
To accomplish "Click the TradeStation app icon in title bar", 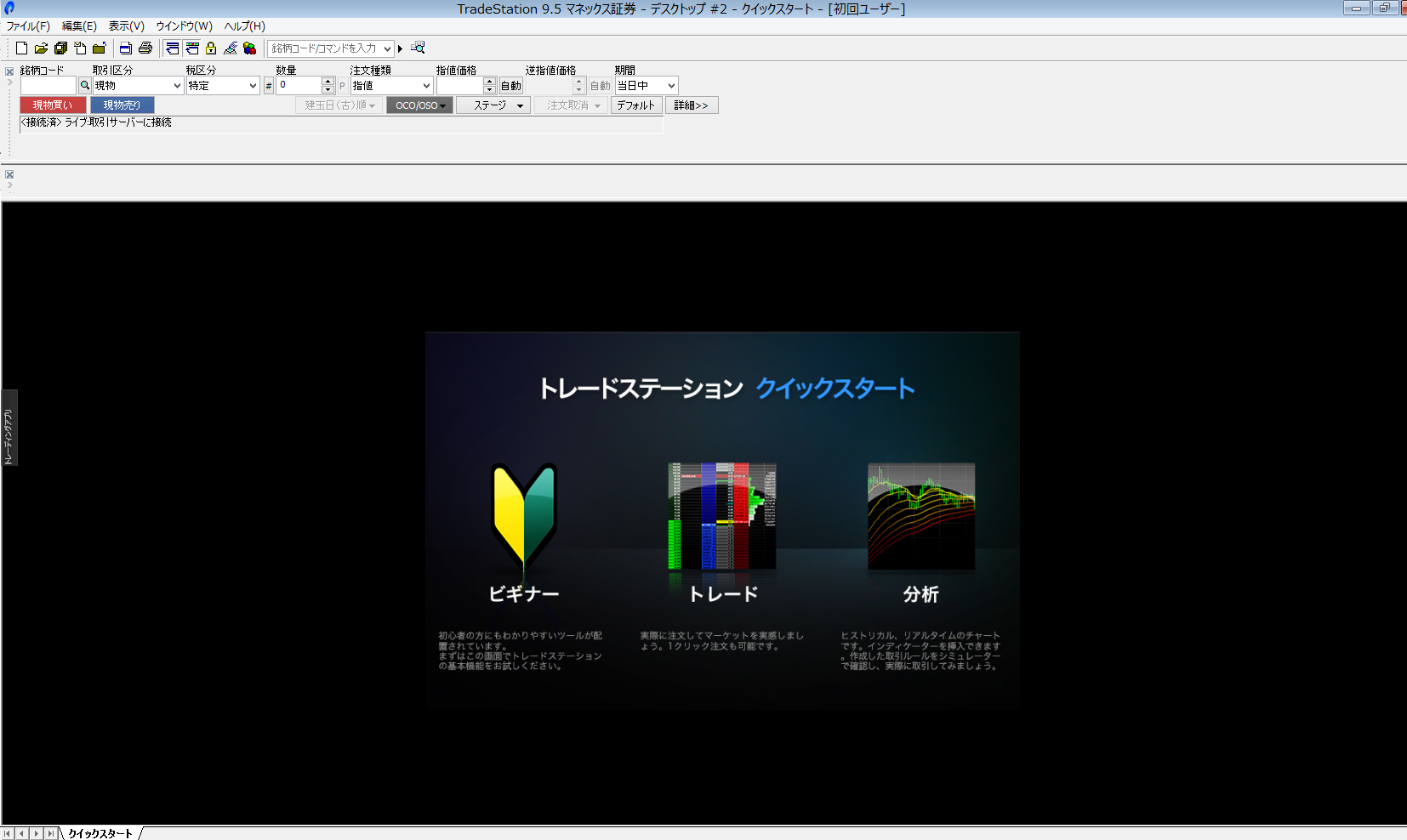I will [x=9, y=8].
